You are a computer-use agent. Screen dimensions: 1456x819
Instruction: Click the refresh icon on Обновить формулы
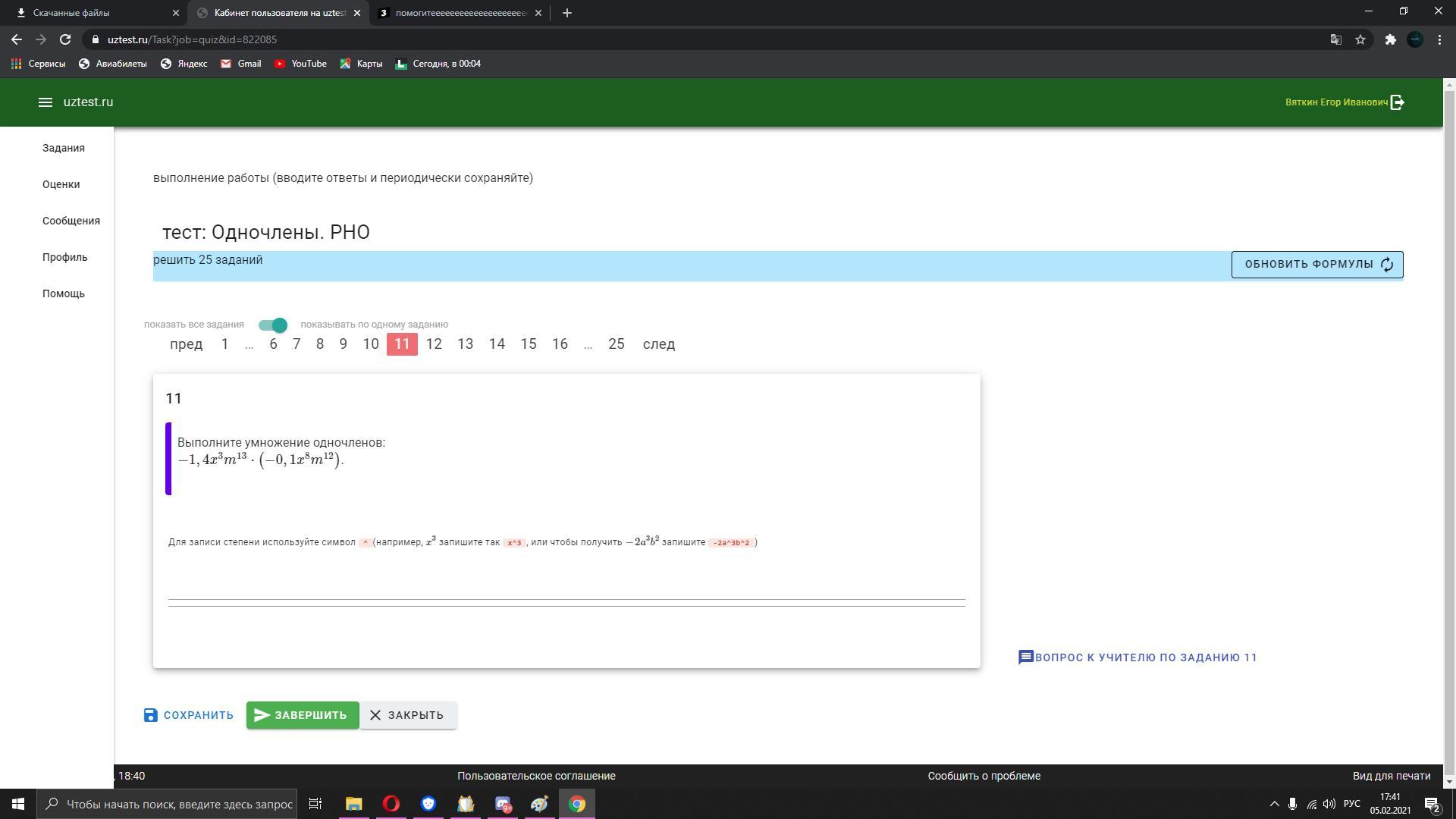click(x=1387, y=265)
